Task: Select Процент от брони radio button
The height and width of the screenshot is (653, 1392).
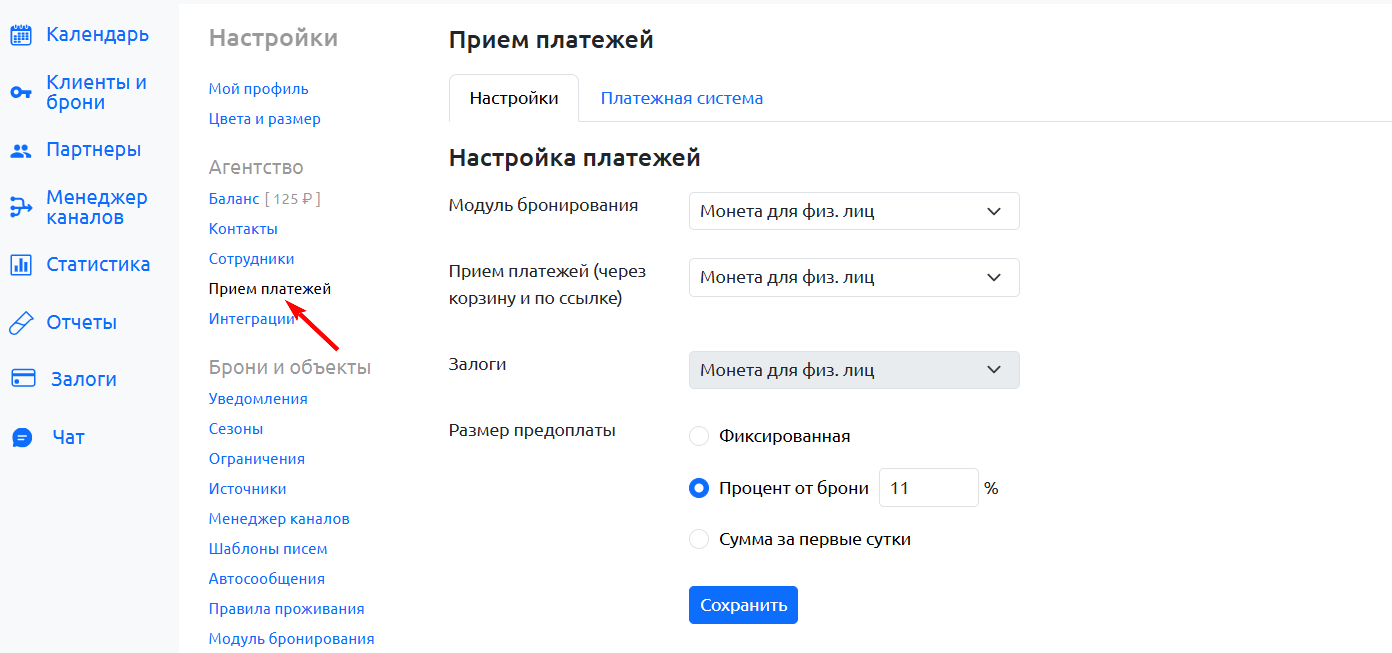Action: click(x=699, y=488)
